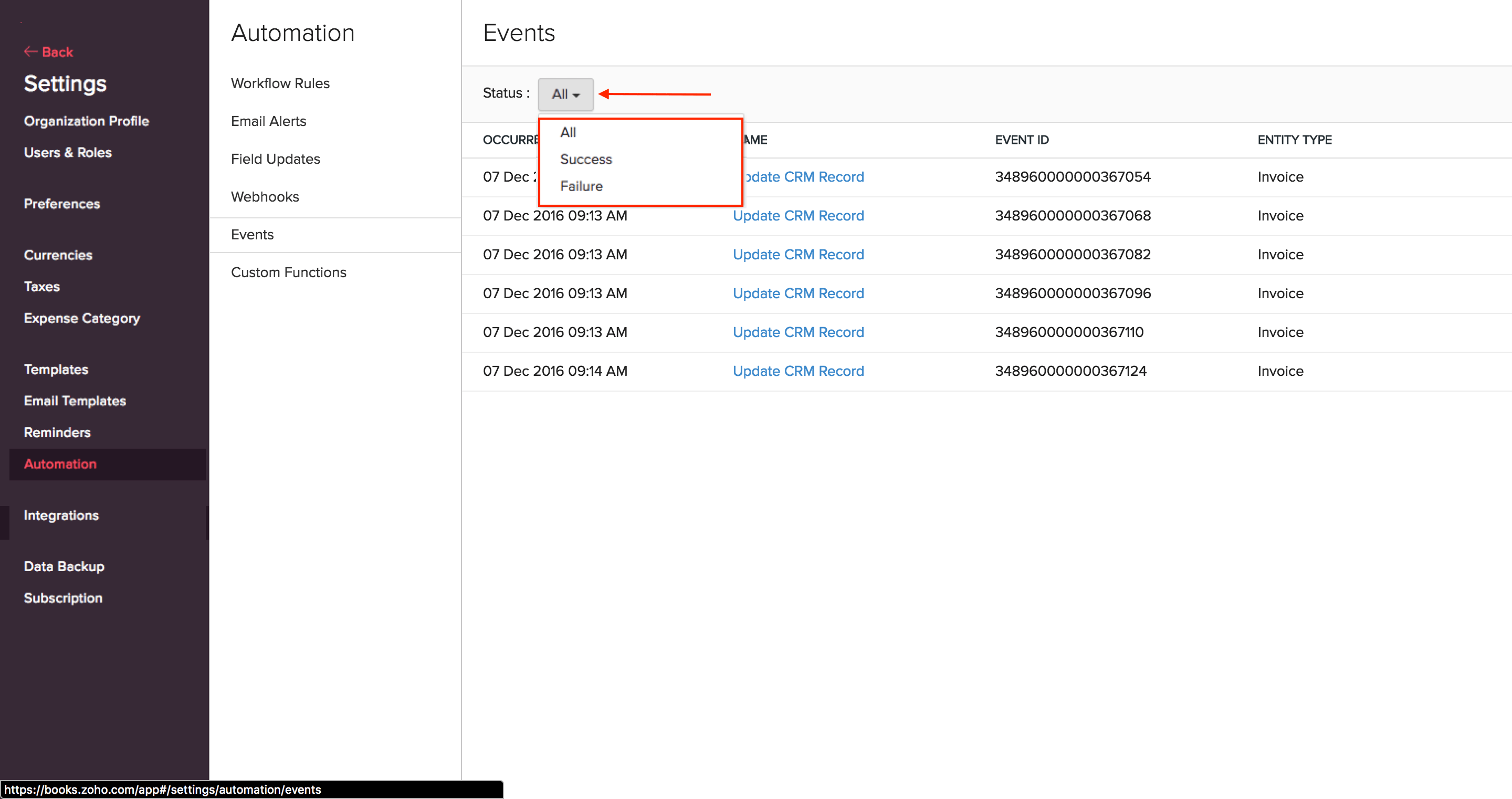Click Update CRM Record for event 348960000000367068
The height and width of the screenshot is (799, 1512).
click(797, 215)
